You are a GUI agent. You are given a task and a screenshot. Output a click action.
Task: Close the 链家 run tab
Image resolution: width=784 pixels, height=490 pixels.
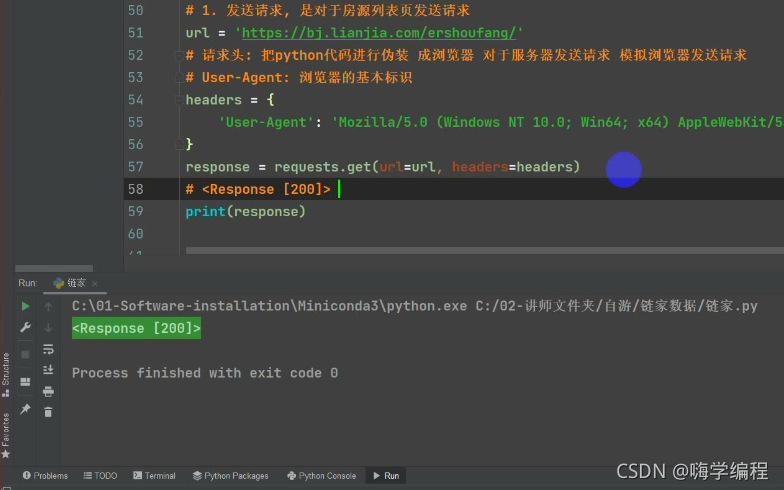pyautogui.click(x=94, y=284)
